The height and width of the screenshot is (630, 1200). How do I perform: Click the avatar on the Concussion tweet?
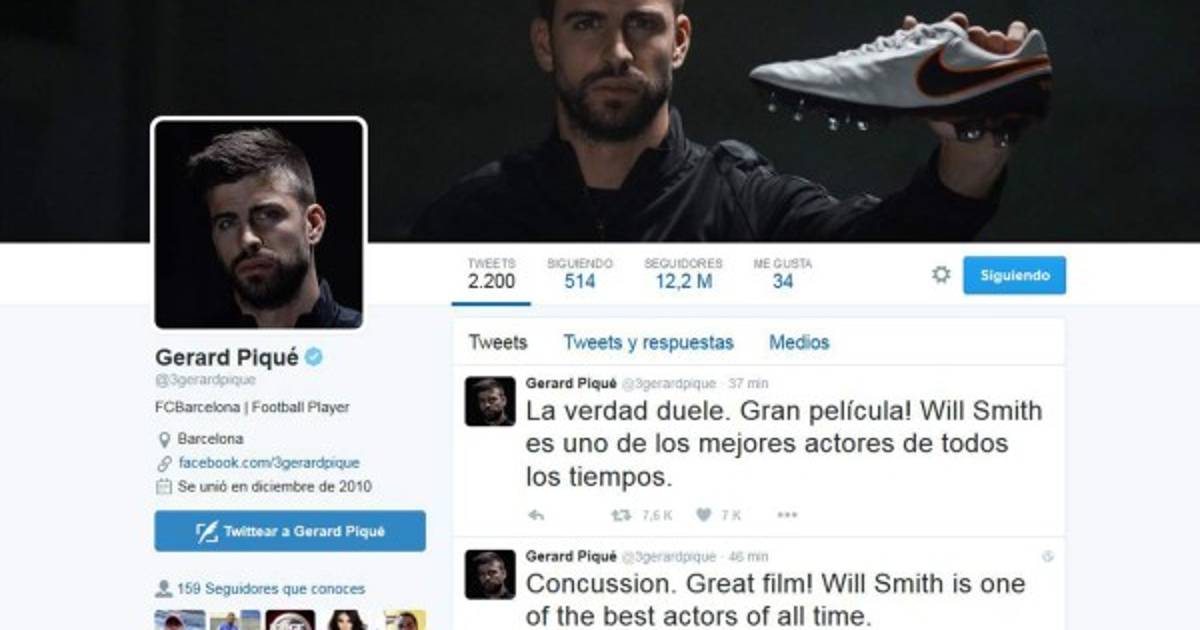(x=490, y=574)
